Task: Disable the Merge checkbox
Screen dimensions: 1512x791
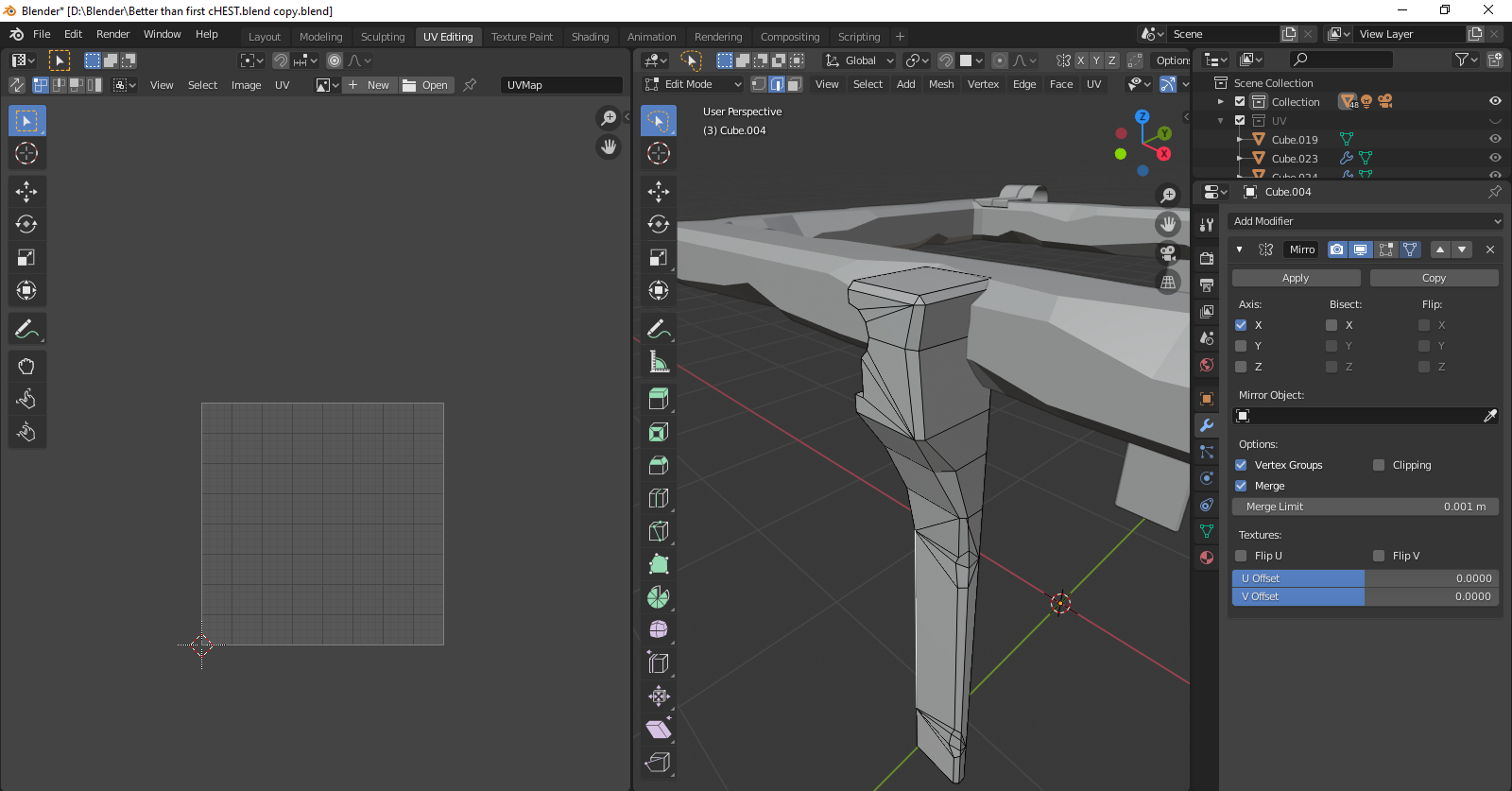Action: [x=1241, y=486]
